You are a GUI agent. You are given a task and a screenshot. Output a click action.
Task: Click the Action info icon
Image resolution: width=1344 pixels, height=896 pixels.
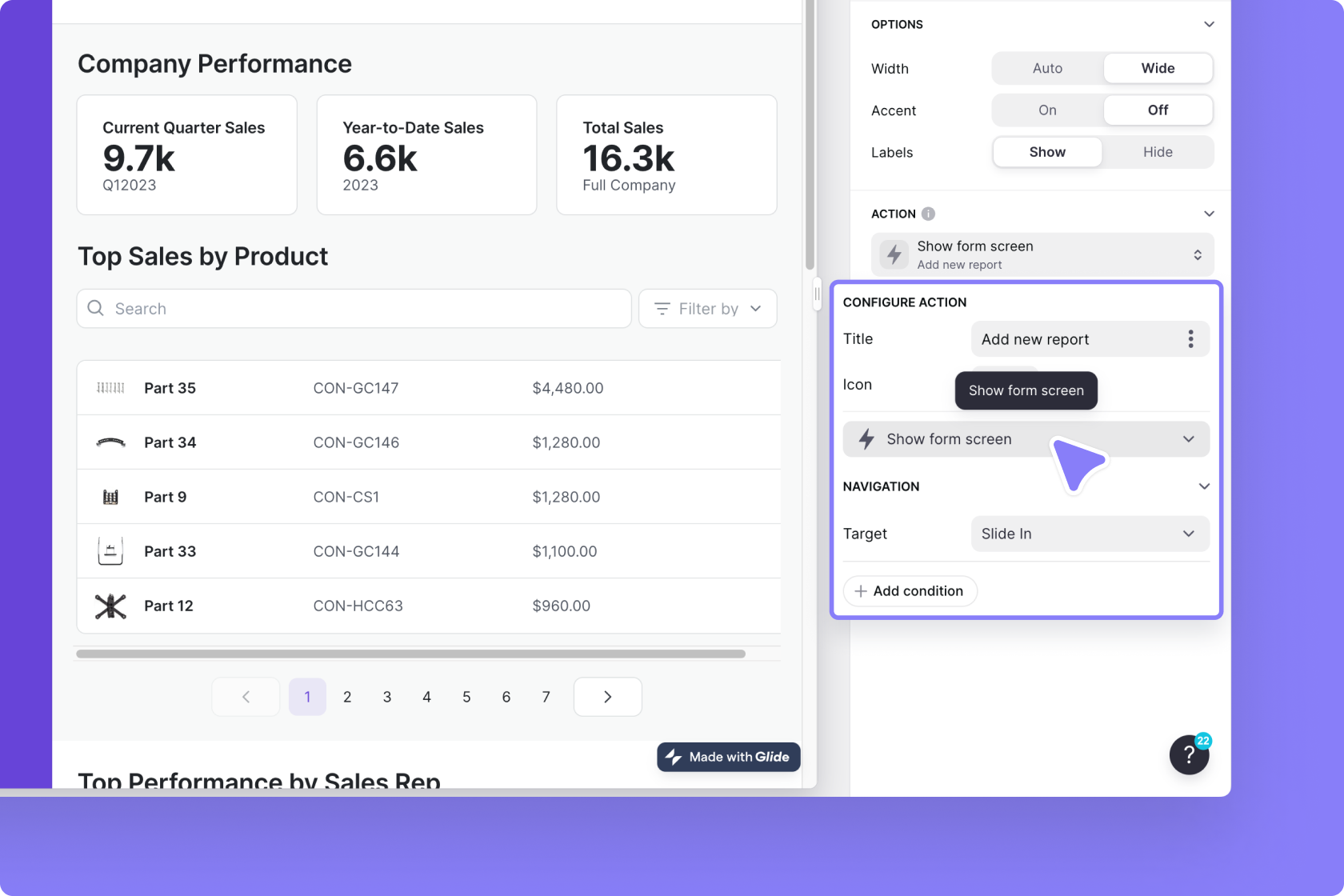tap(928, 214)
